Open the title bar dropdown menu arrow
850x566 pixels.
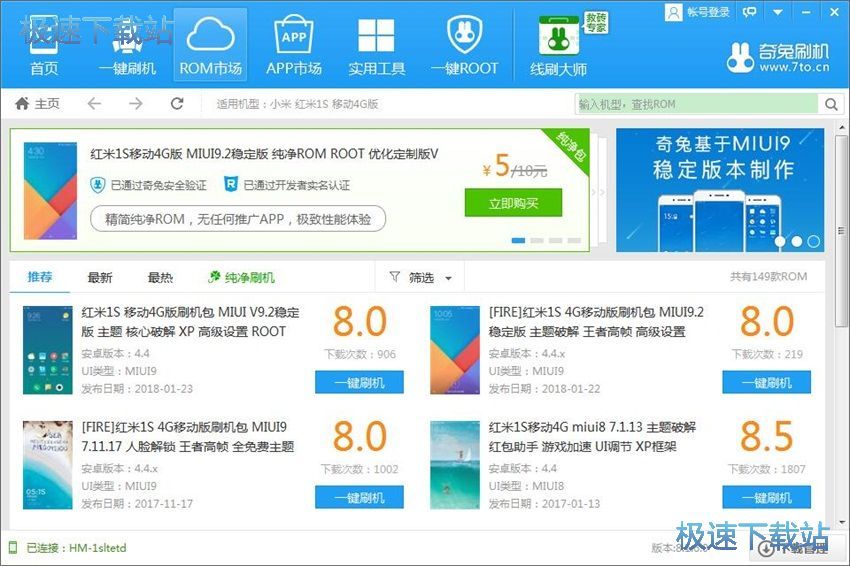[x=778, y=12]
